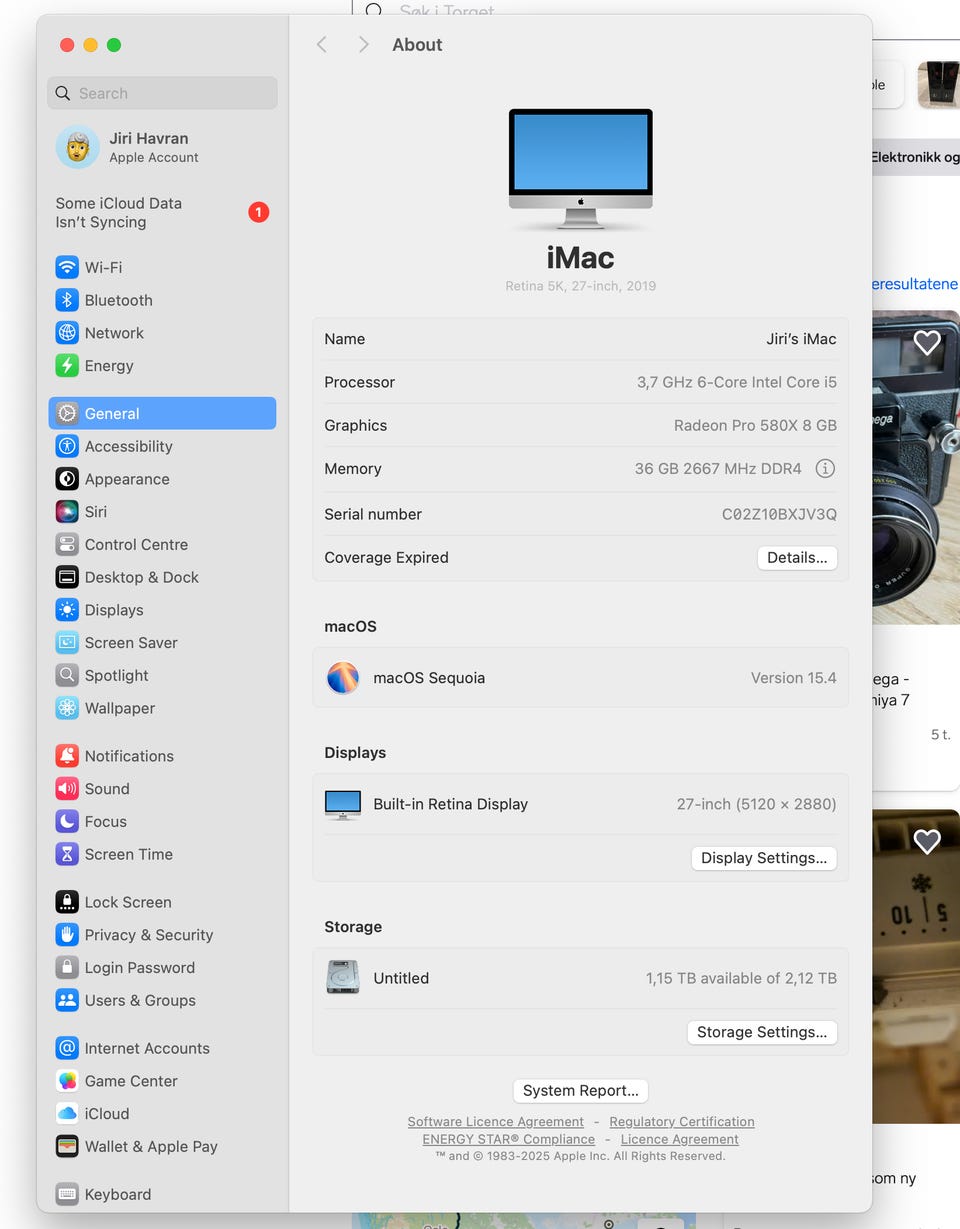The height and width of the screenshot is (1229, 960).
Task: Open Wallpaper flower icon
Action: tap(67, 708)
